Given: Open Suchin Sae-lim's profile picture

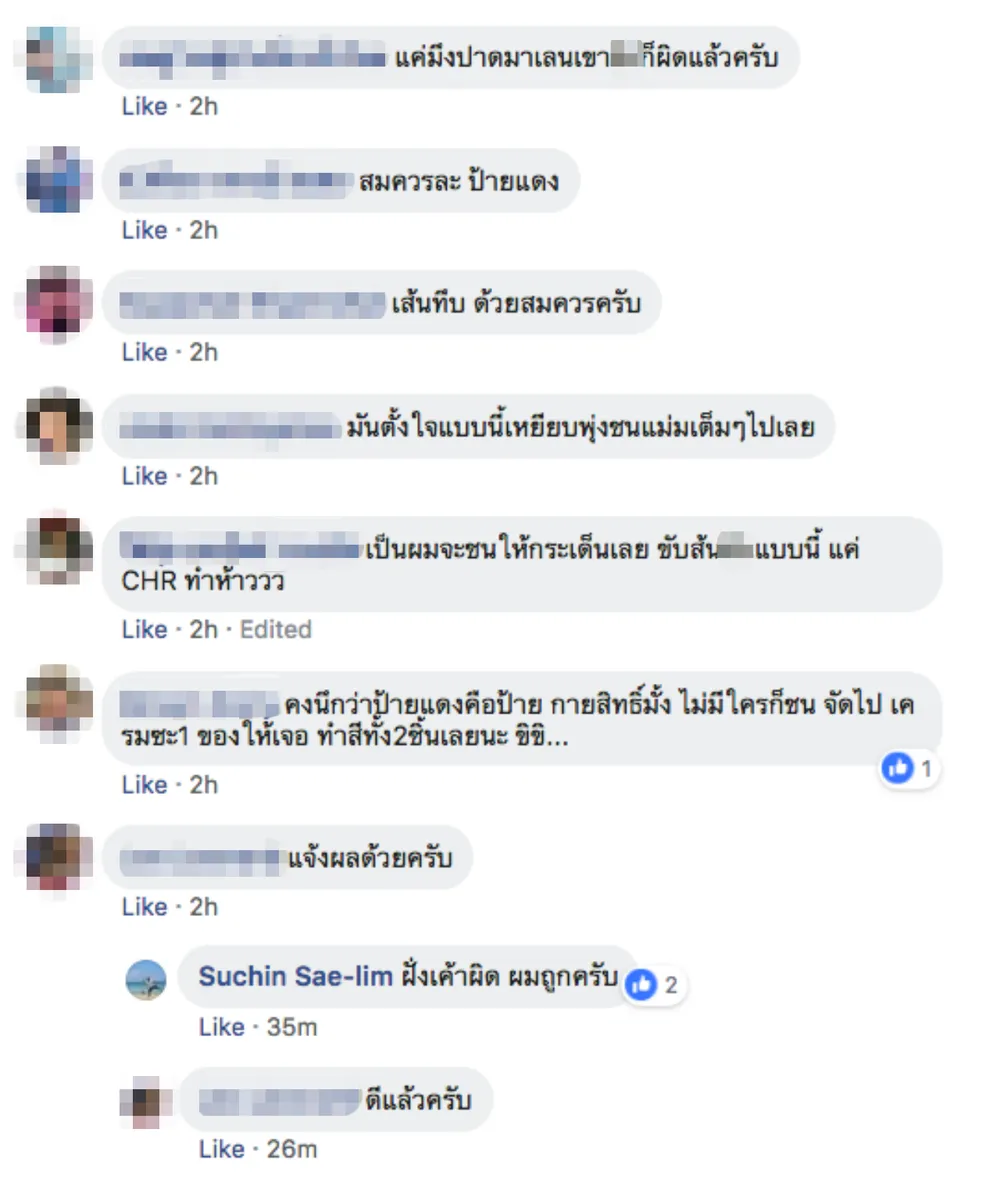Looking at the screenshot, I should coord(145,979).
